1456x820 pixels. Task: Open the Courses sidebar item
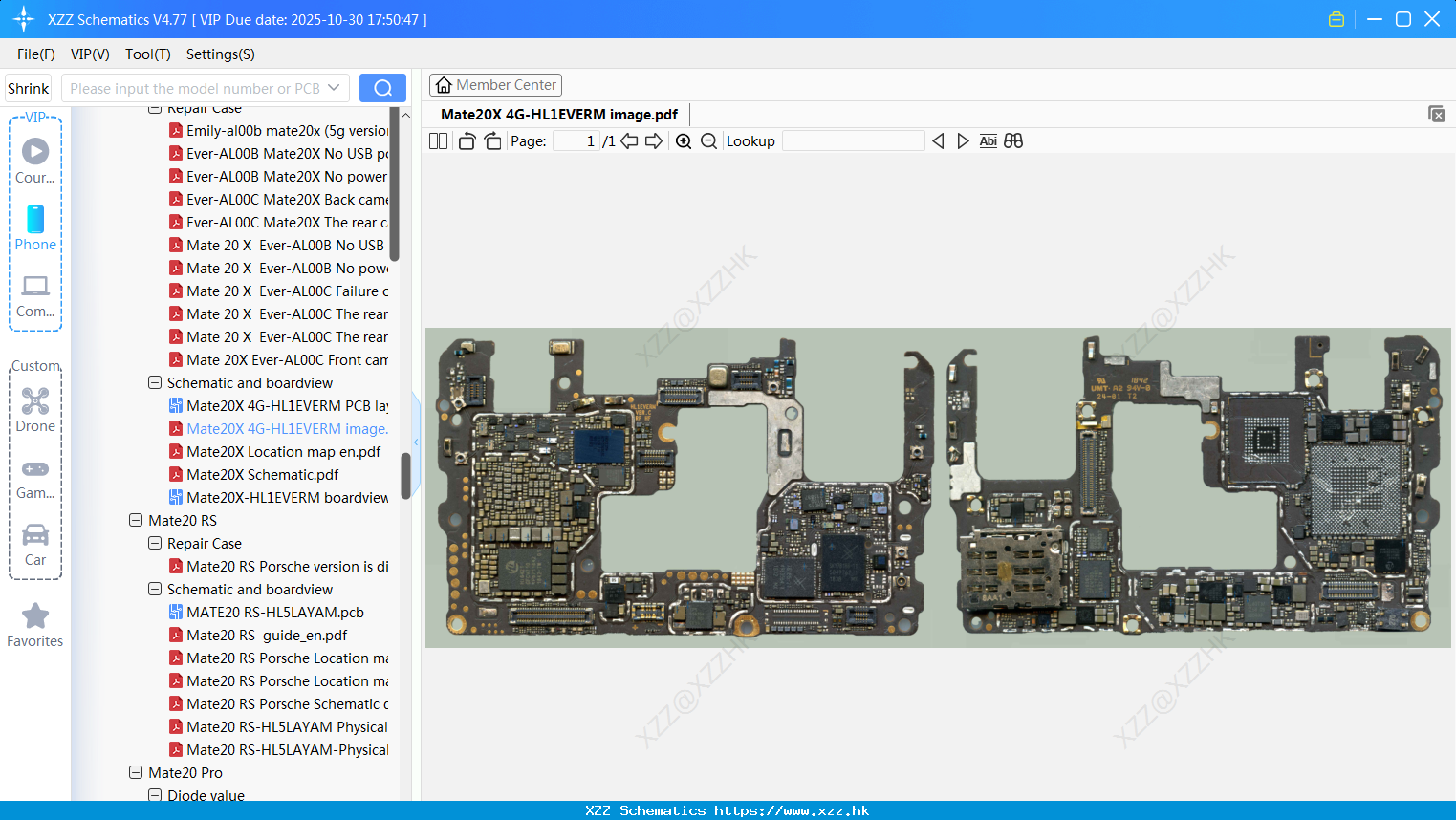[35, 162]
